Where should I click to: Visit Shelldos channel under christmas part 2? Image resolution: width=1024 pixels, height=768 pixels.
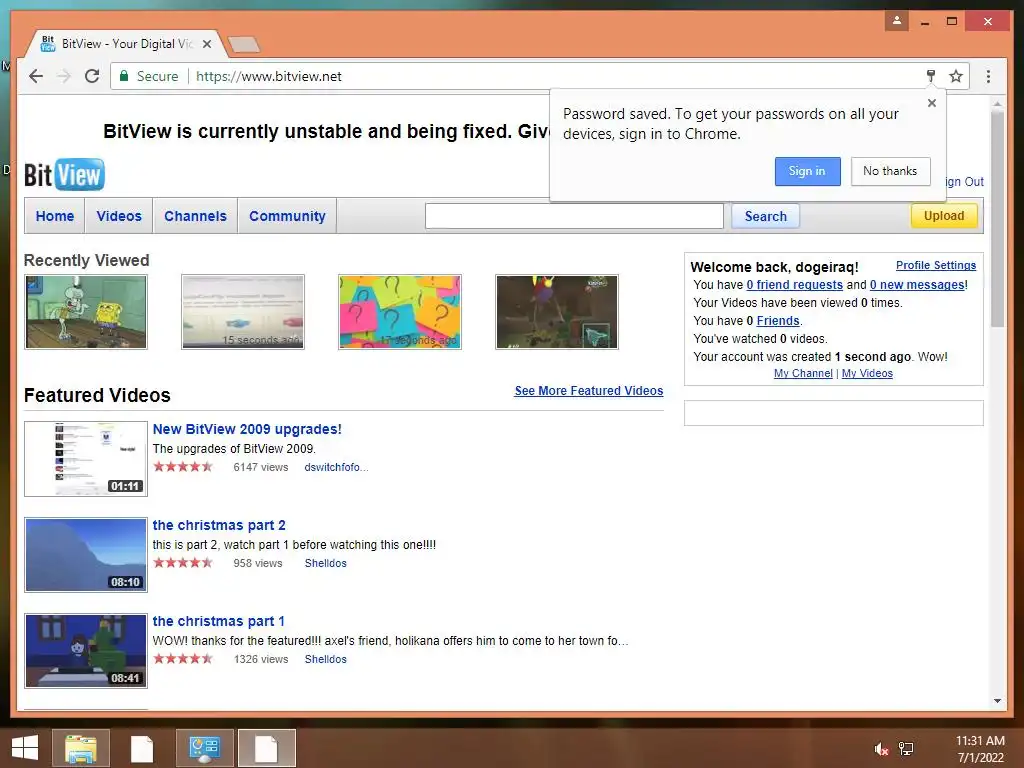325,563
